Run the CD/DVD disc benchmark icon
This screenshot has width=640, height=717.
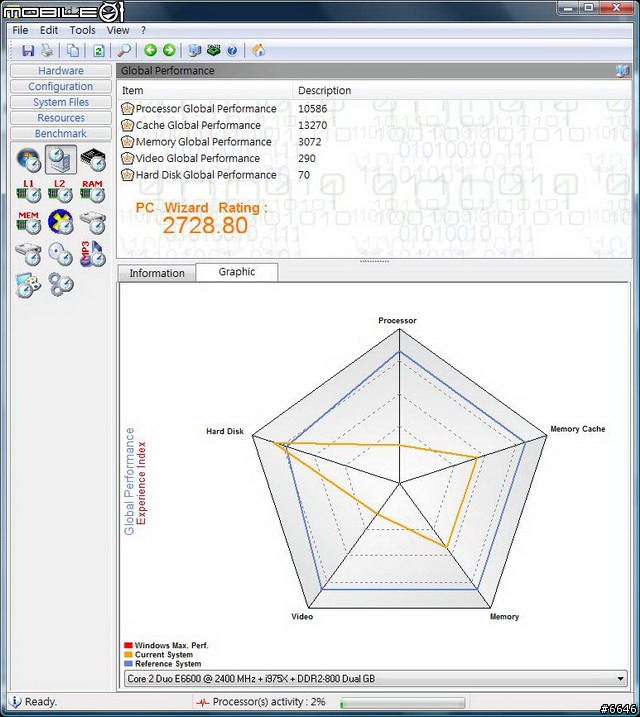coord(60,254)
